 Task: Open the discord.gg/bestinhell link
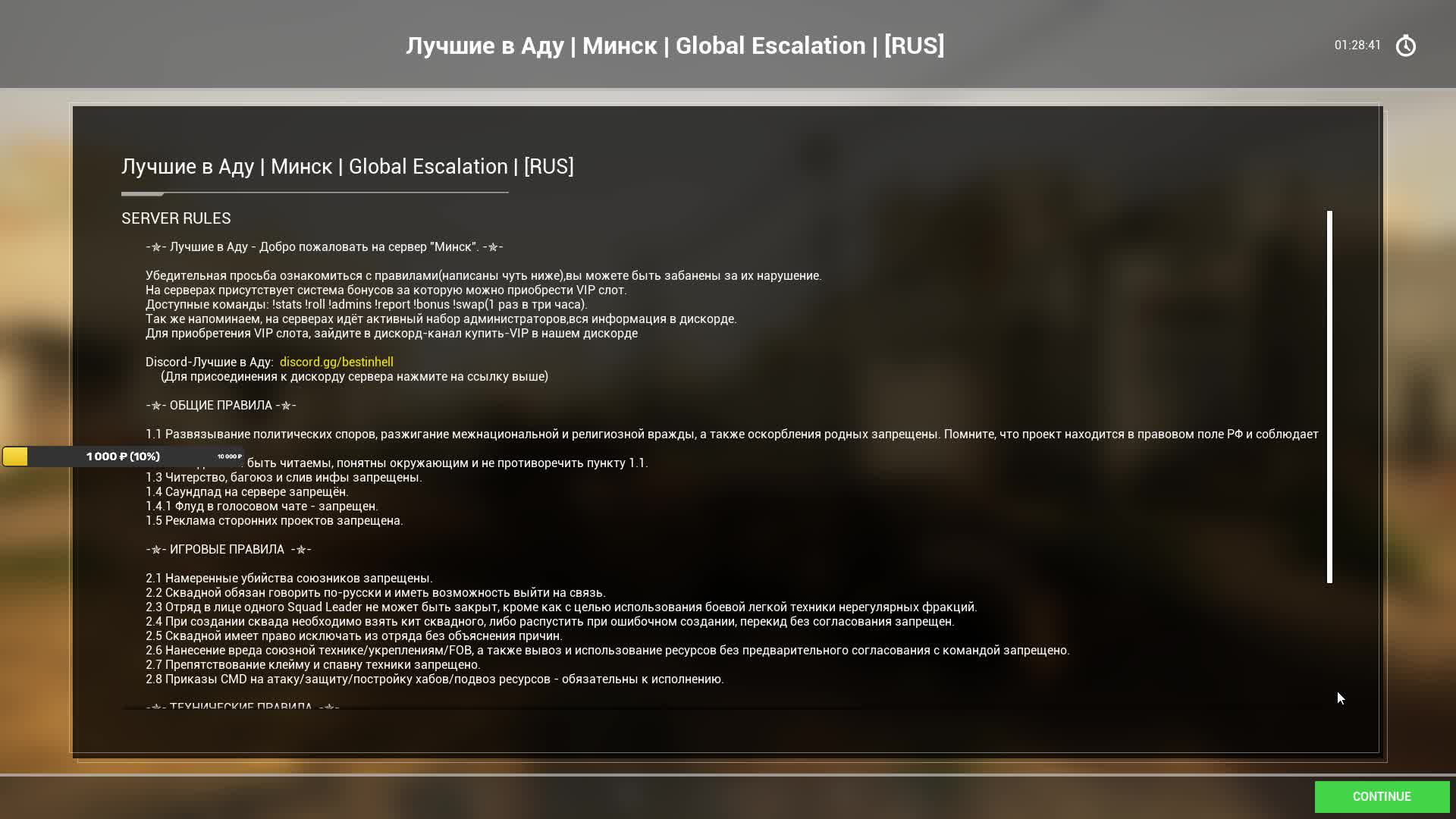click(336, 362)
